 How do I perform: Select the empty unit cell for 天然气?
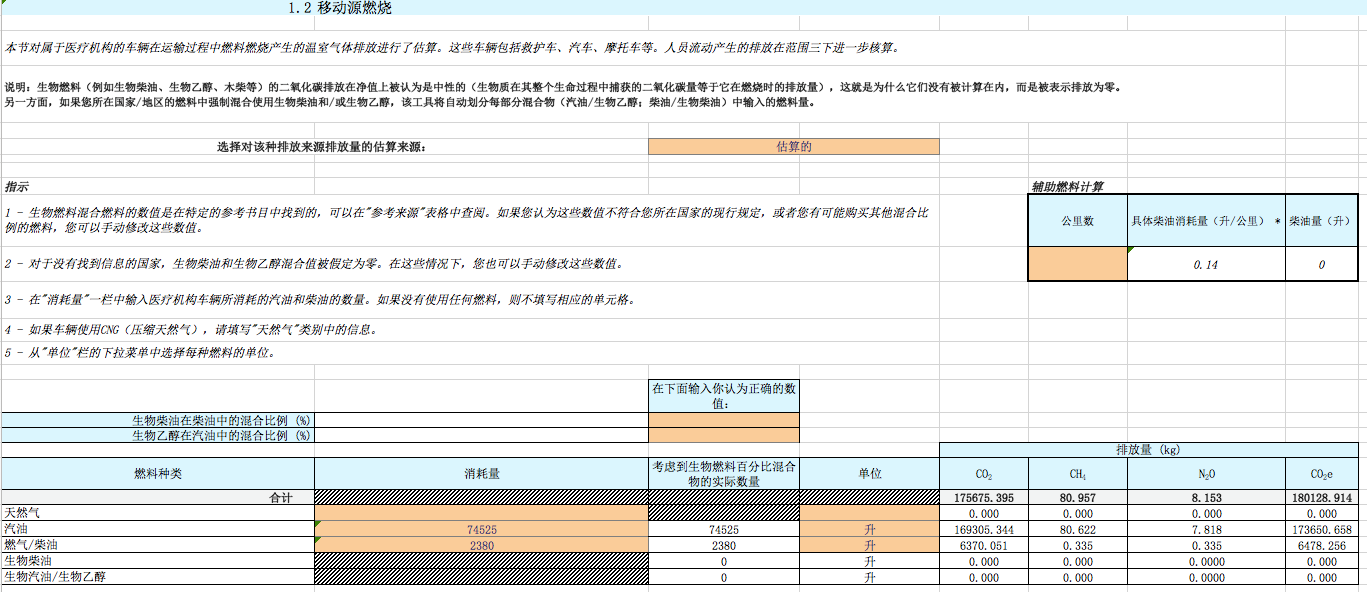(x=869, y=512)
